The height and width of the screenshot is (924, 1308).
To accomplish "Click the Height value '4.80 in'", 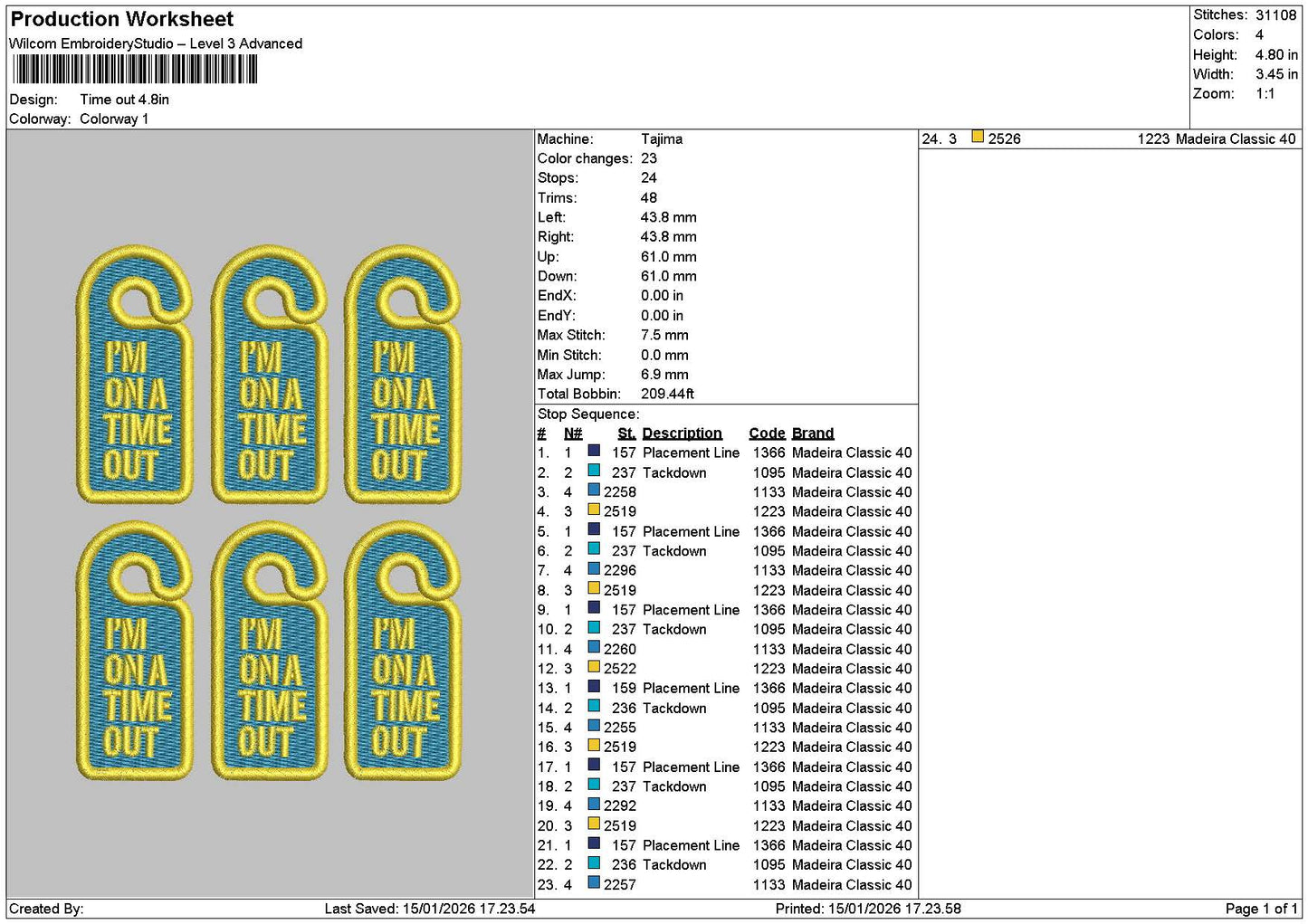I will (1276, 54).
